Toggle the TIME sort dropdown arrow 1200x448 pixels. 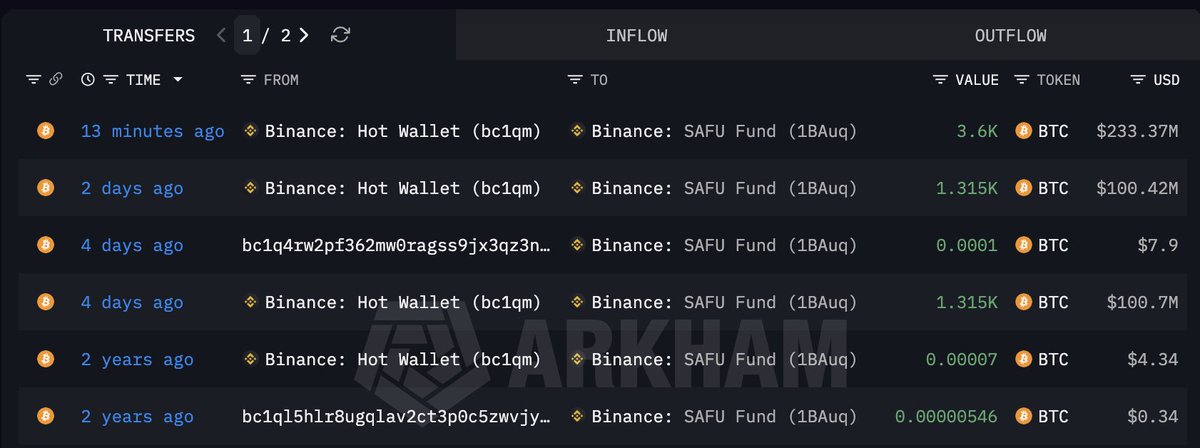(x=178, y=80)
